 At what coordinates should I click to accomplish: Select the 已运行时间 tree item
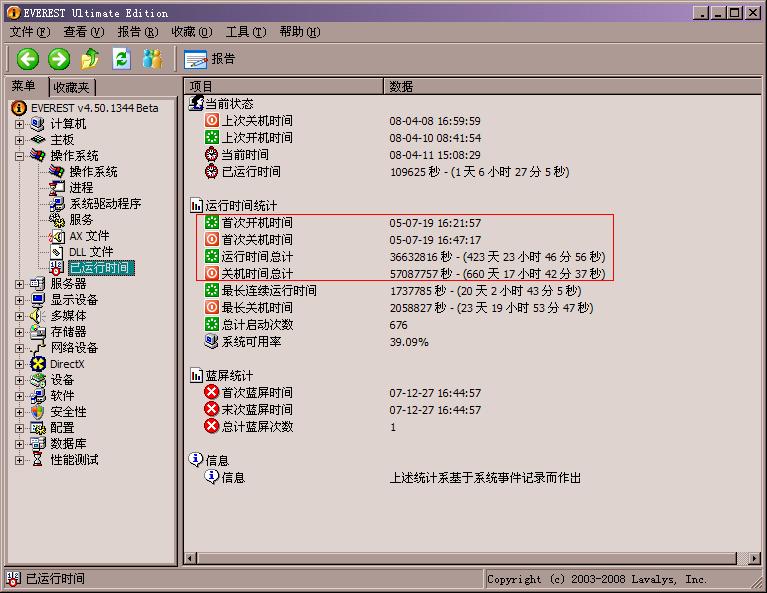(100, 268)
